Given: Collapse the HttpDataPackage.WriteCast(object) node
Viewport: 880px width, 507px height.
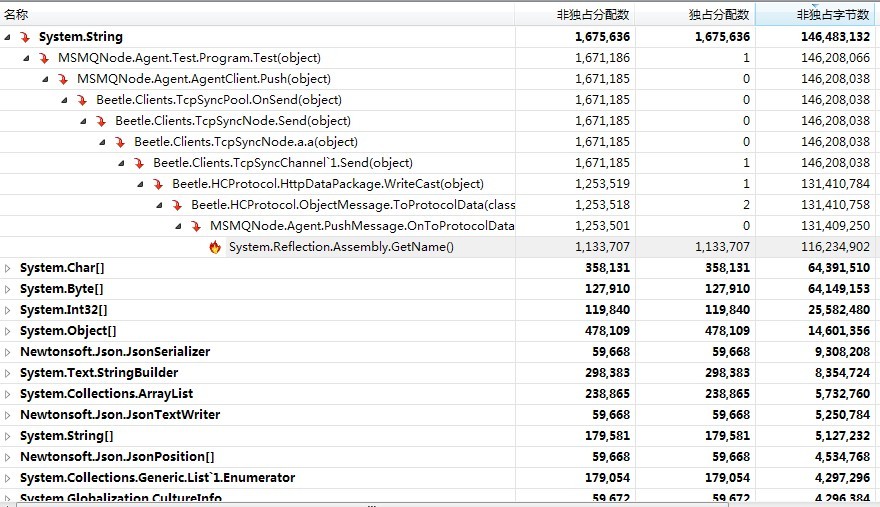Looking at the screenshot, I should [x=141, y=185].
